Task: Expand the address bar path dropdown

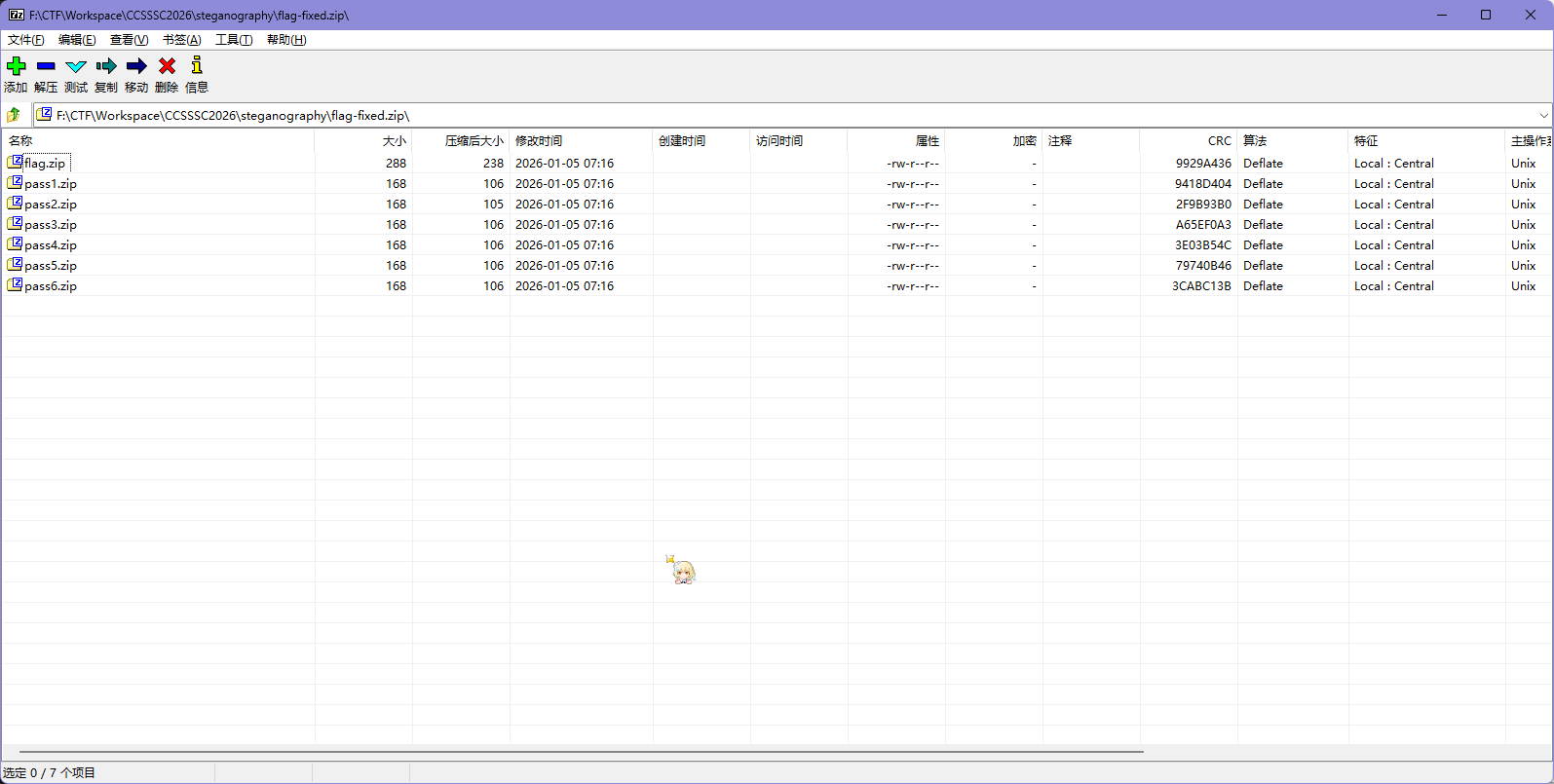Action: (1543, 116)
